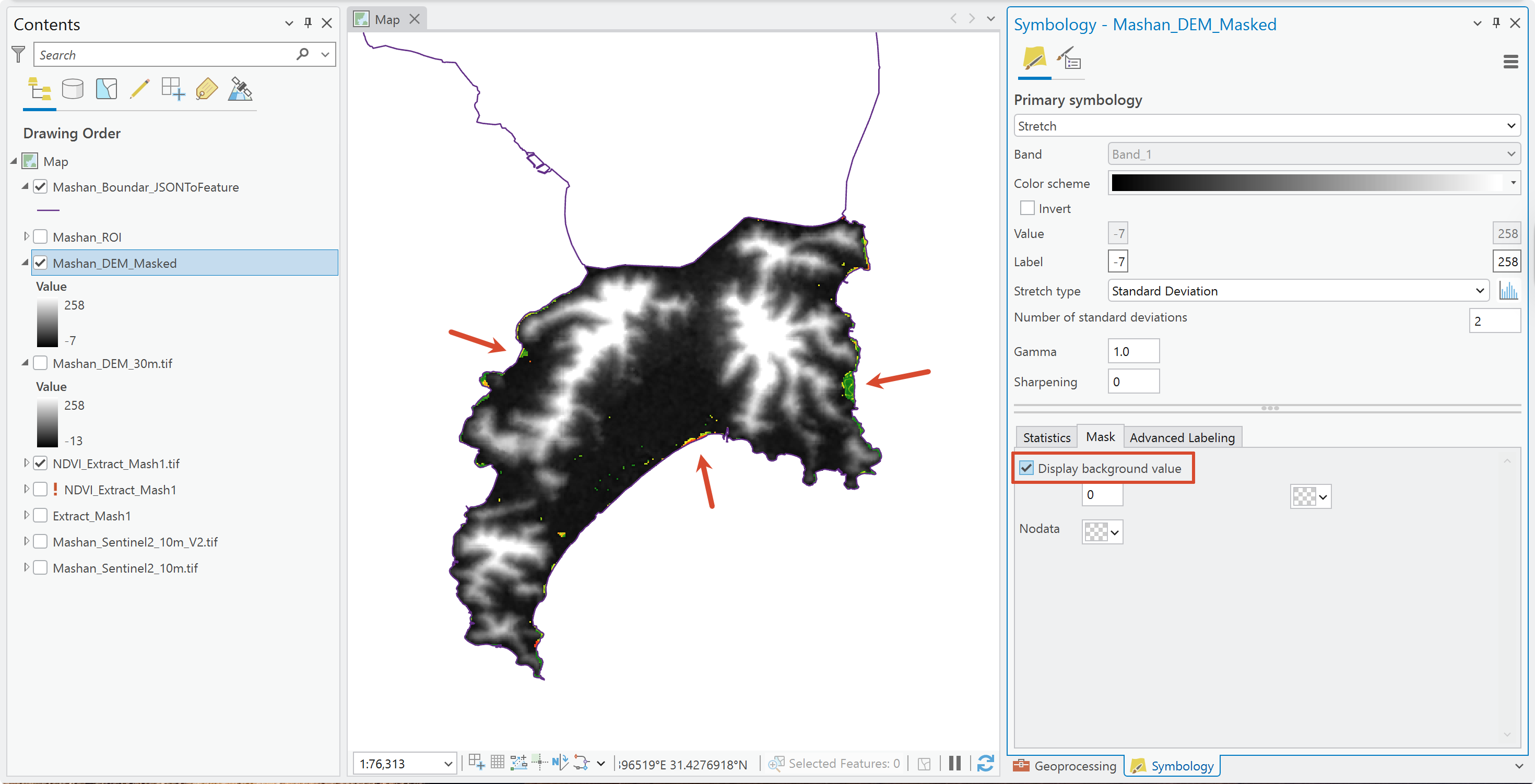The height and width of the screenshot is (784, 1535).
Task: Click the Contents filter funnel icon
Action: (18, 55)
